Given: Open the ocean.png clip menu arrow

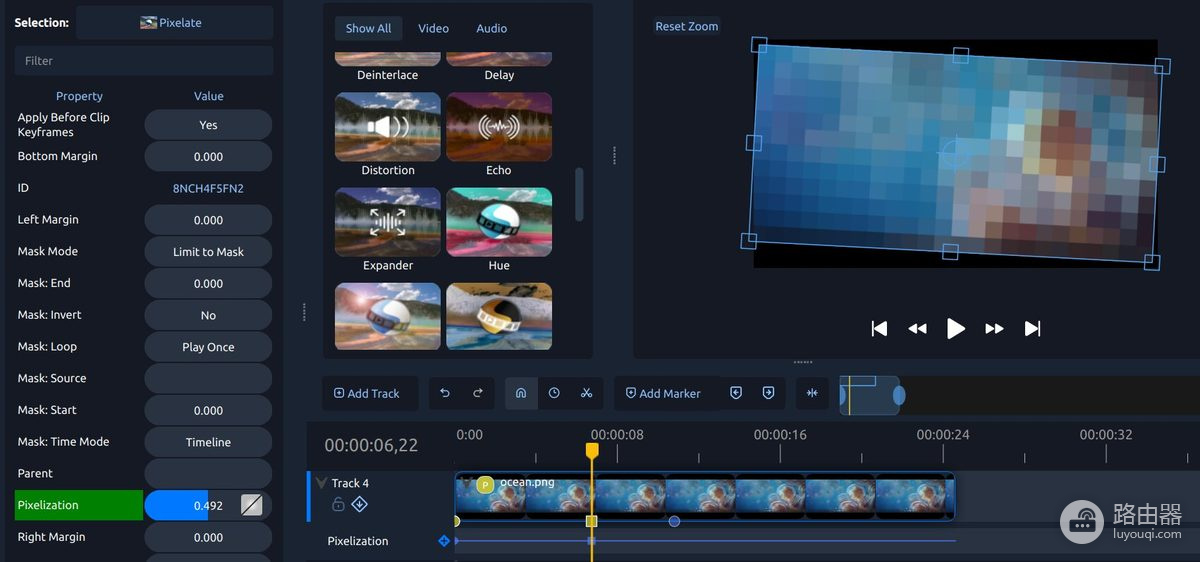Looking at the screenshot, I should pyautogui.click(x=466, y=484).
